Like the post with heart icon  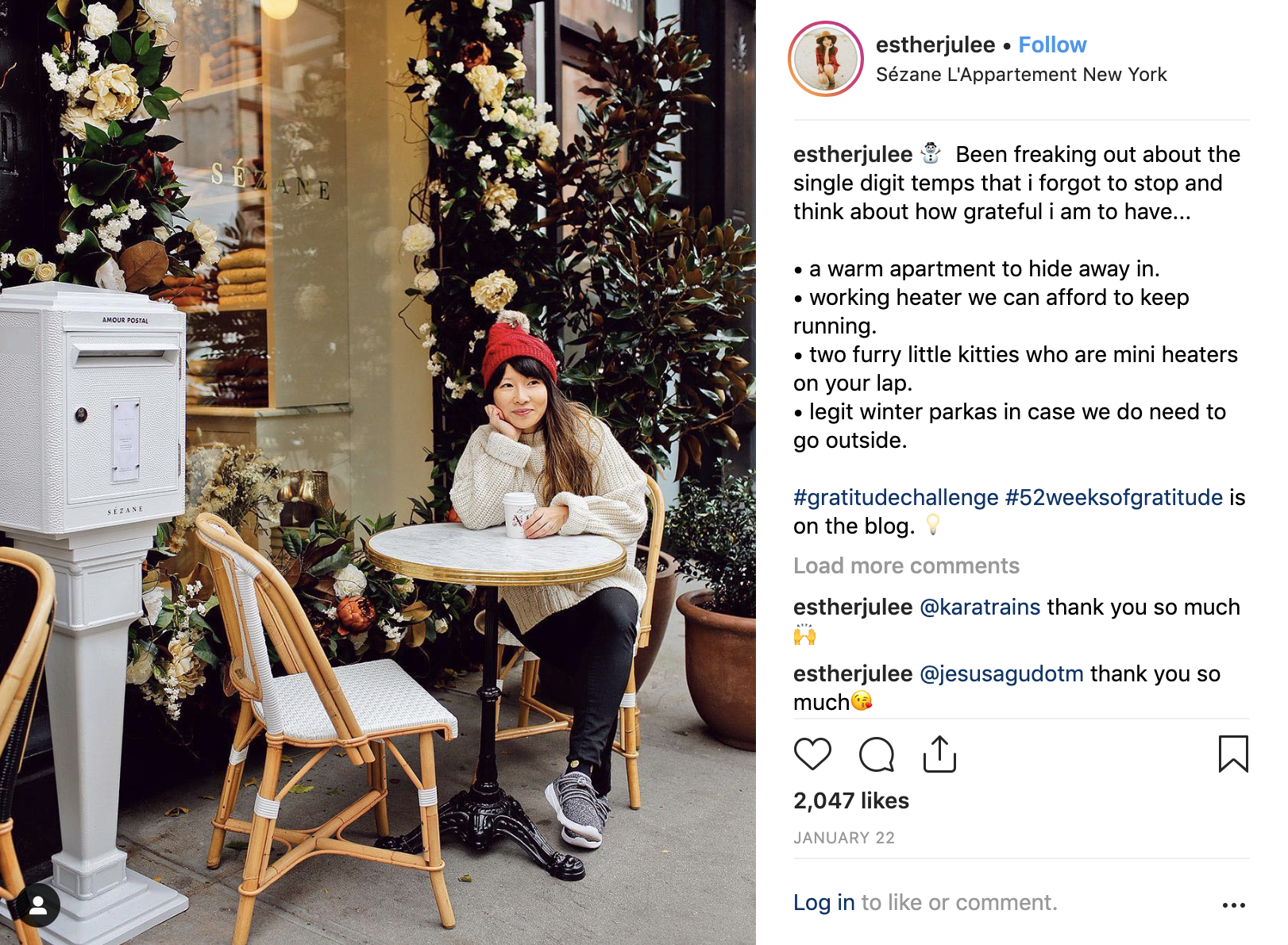(x=812, y=754)
